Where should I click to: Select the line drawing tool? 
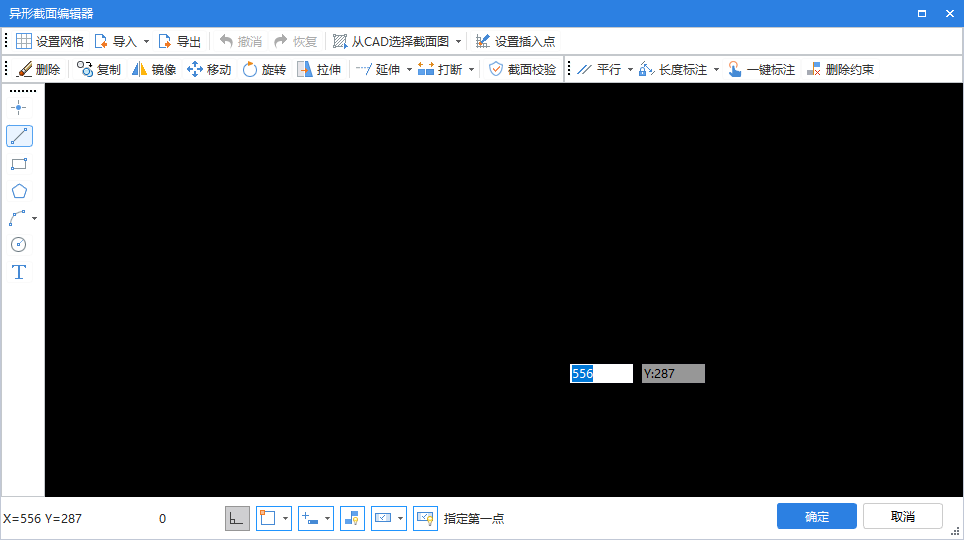tap(20, 136)
